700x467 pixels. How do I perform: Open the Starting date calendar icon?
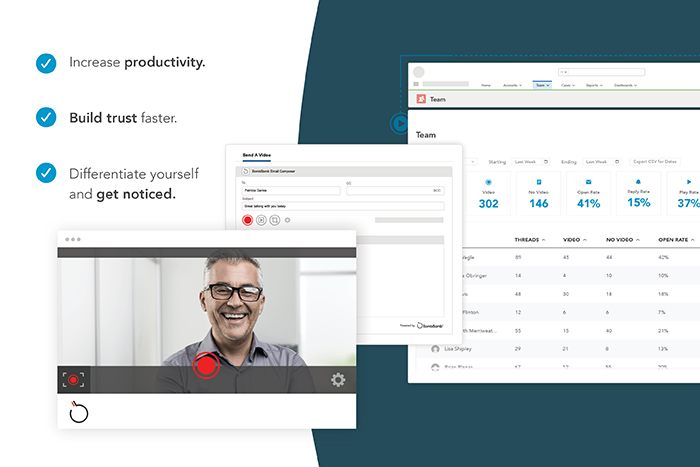(x=546, y=162)
